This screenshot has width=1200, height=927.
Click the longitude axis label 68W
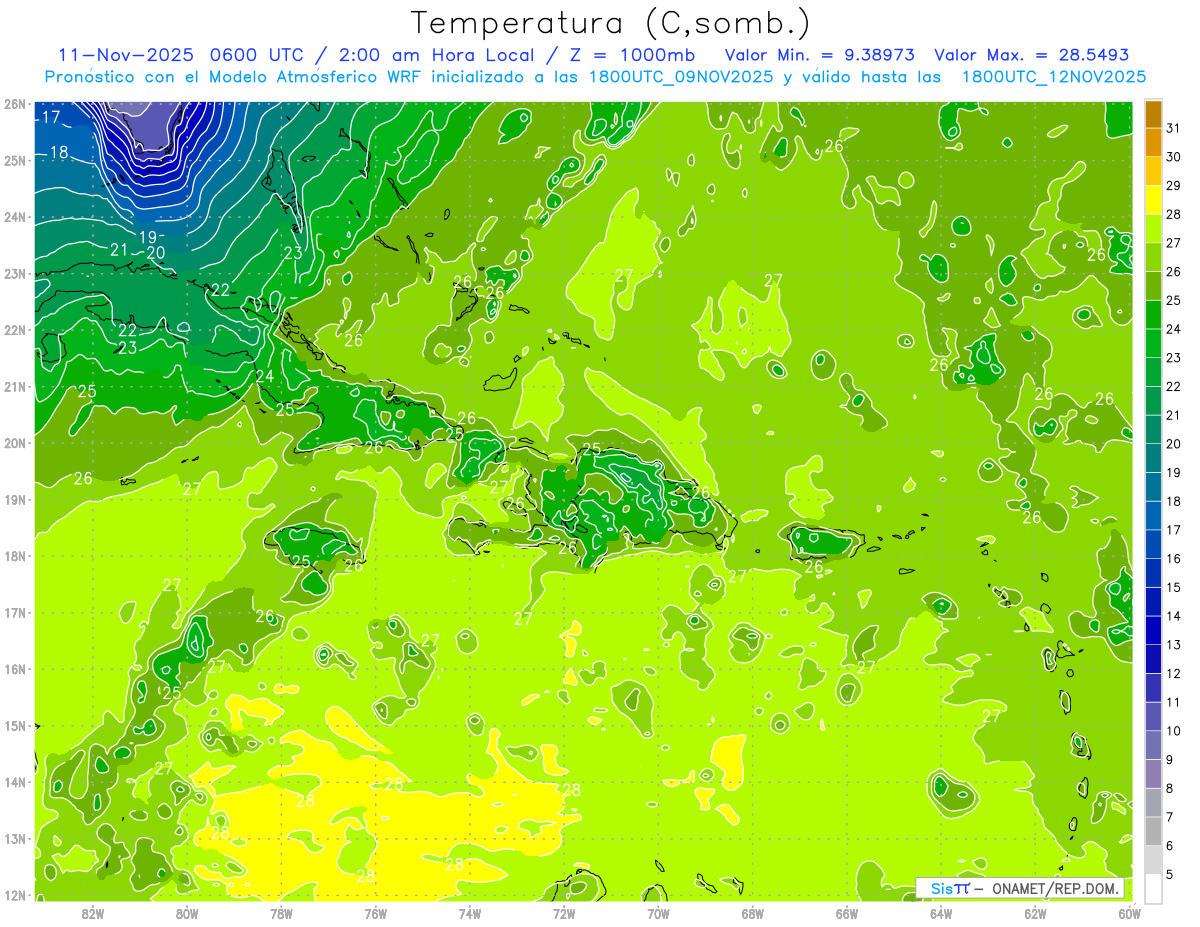click(x=752, y=913)
